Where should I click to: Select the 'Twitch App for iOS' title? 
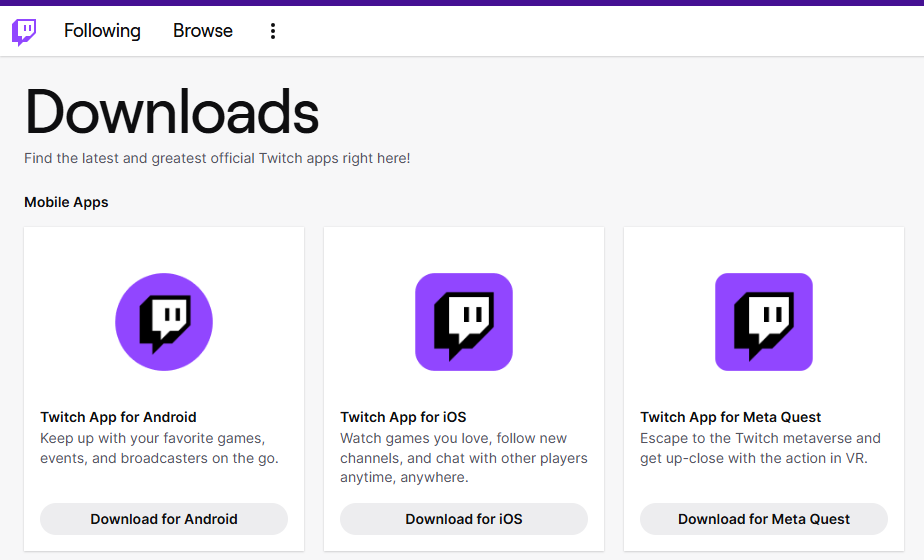(x=403, y=417)
